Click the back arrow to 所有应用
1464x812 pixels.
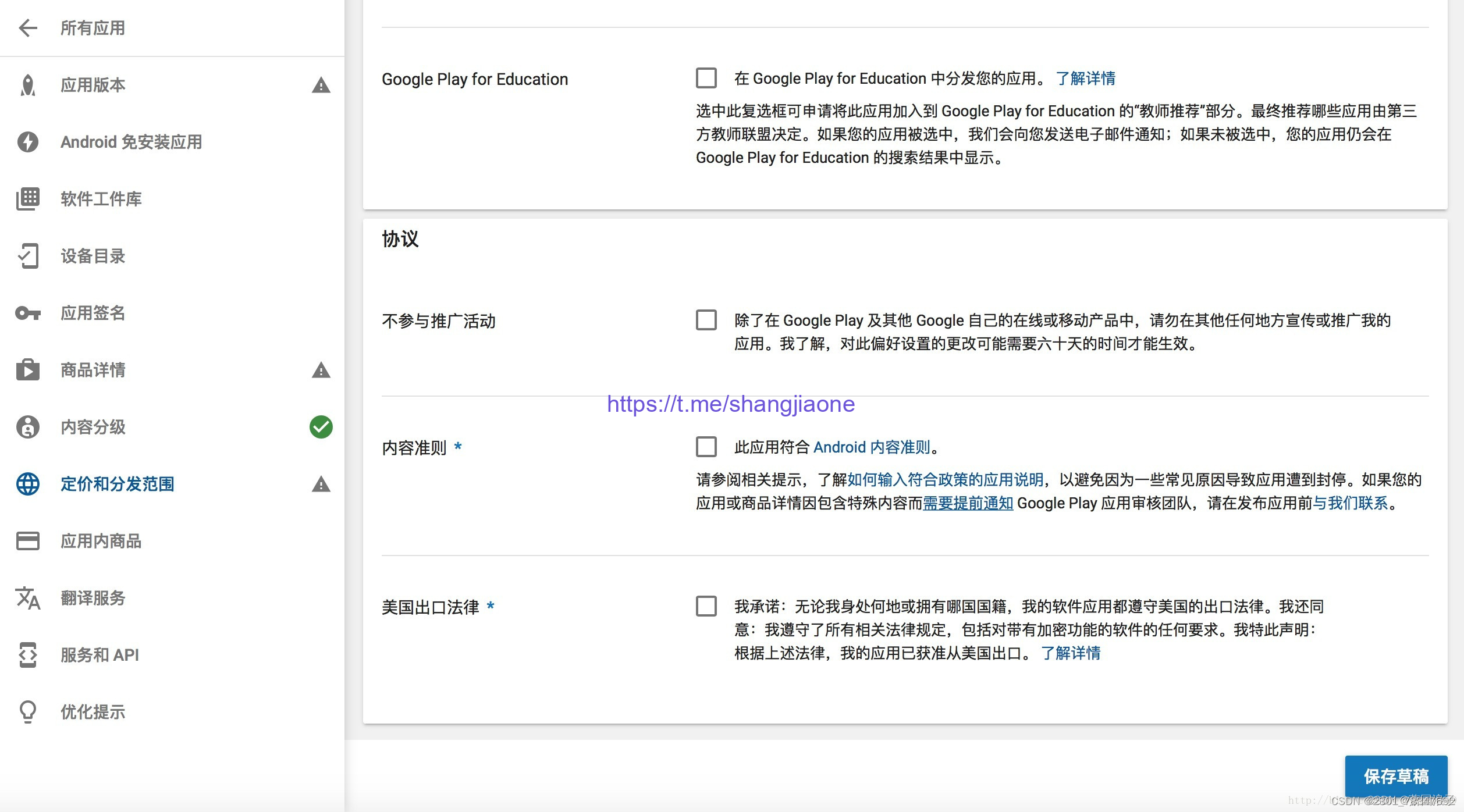(27, 28)
